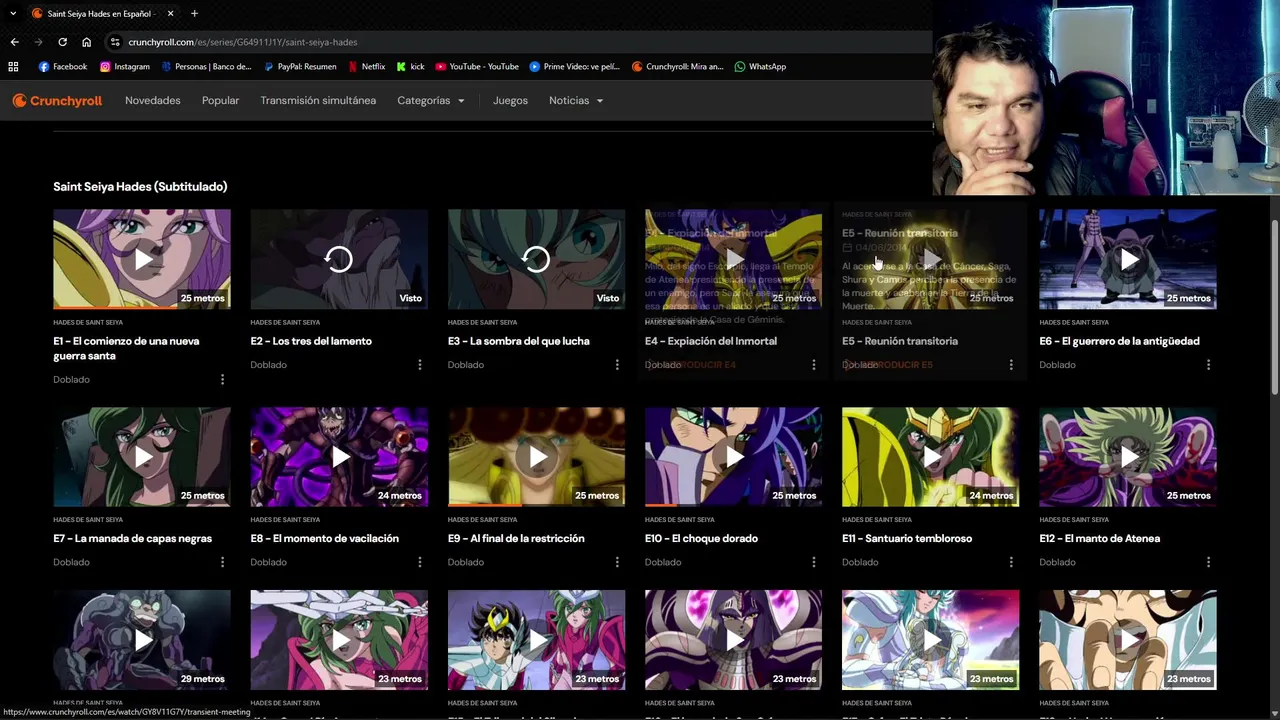Expand the Noticias dropdown menu
Screen dimensions: 1280x720
(x=576, y=101)
